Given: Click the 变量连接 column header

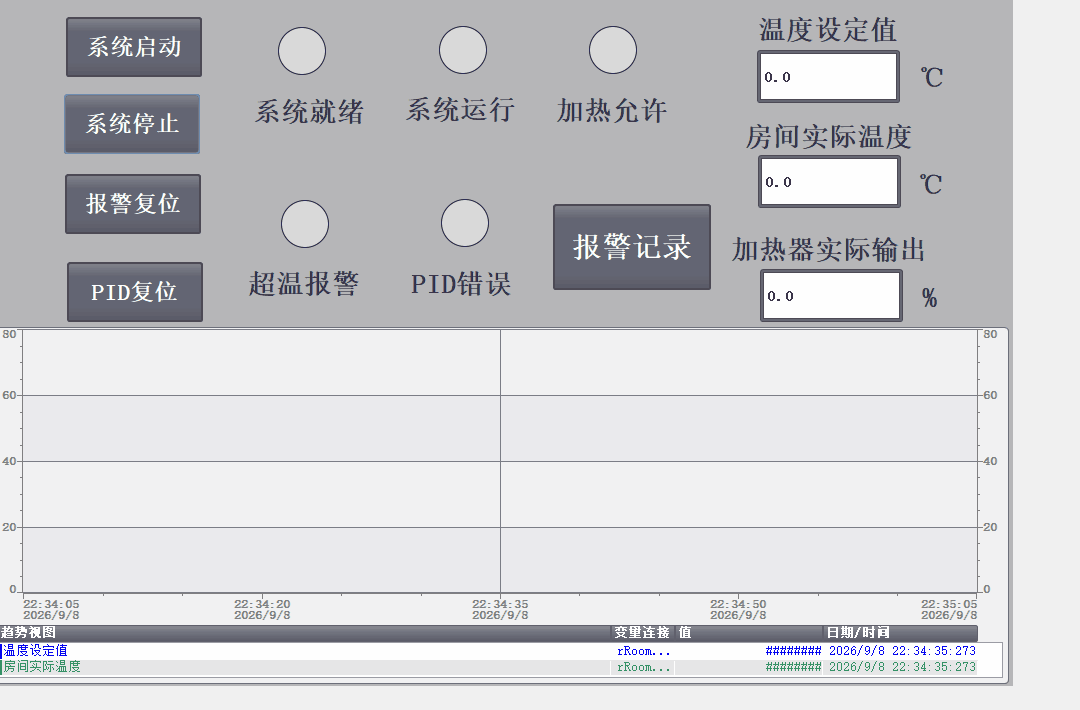Looking at the screenshot, I should (642, 632).
